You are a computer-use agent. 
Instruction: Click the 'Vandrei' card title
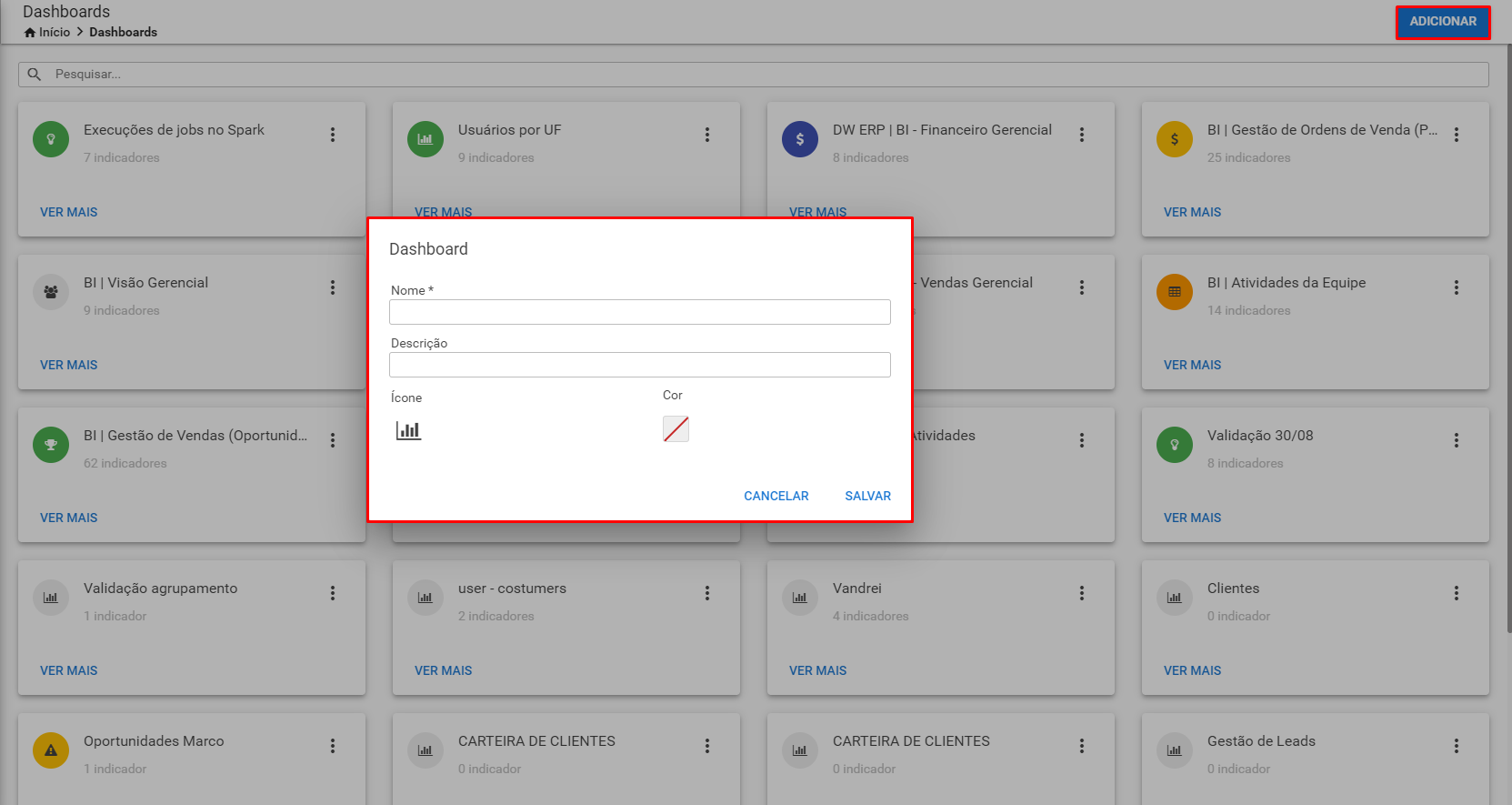(857, 589)
